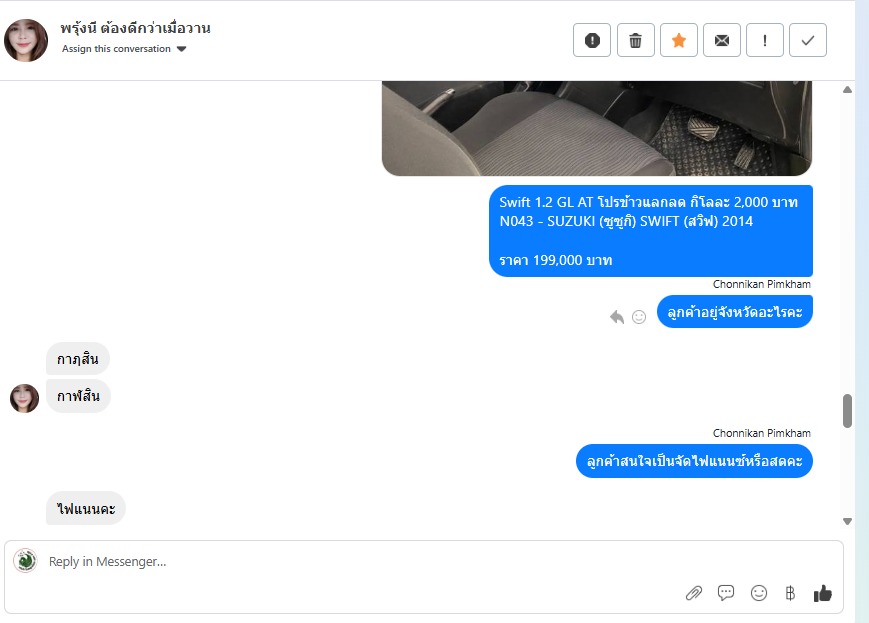Reply to the message with the arrow icon
This screenshot has height=623, width=869.
click(617, 316)
